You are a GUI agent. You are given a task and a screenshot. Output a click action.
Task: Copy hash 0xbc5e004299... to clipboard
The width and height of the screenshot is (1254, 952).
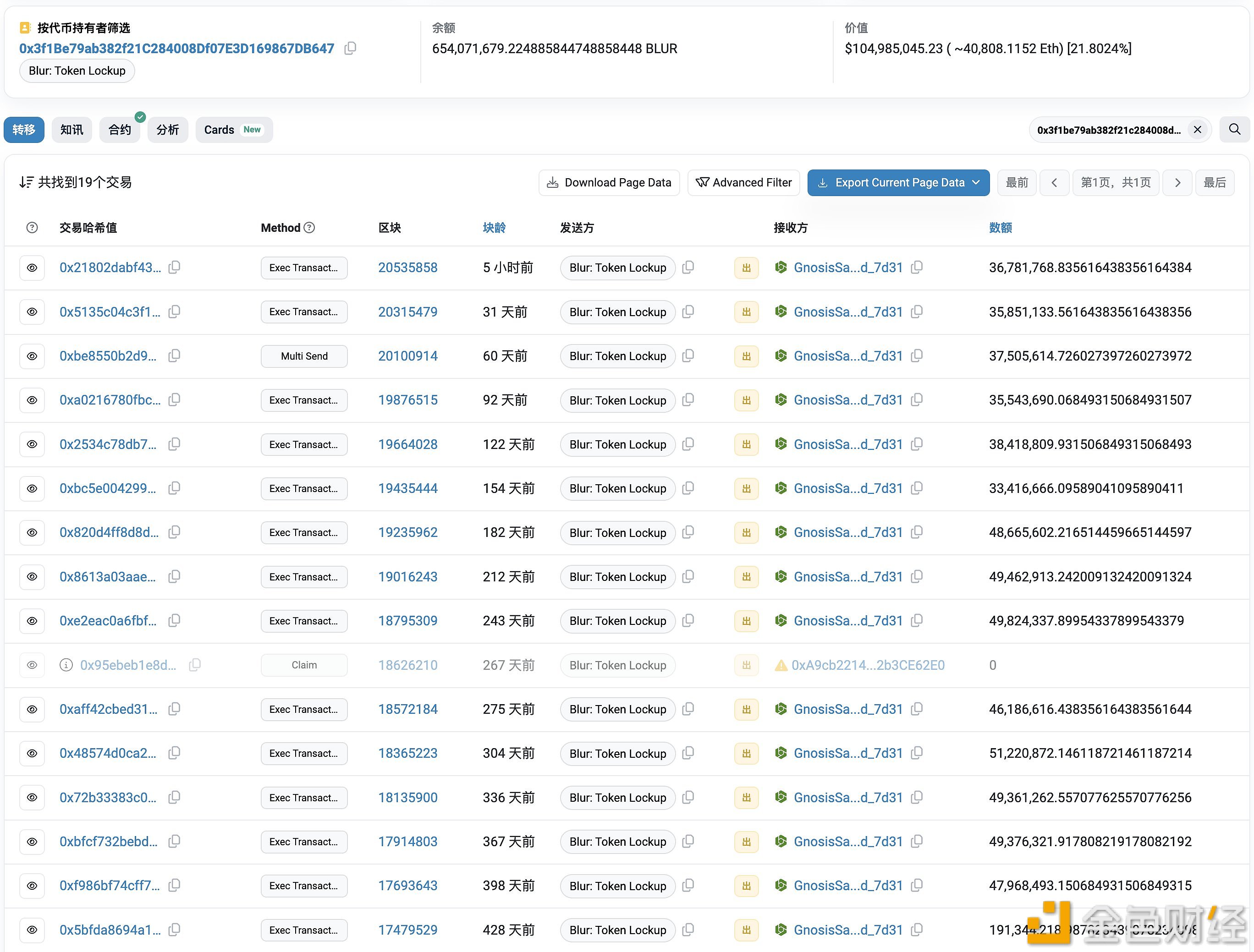pos(175,488)
